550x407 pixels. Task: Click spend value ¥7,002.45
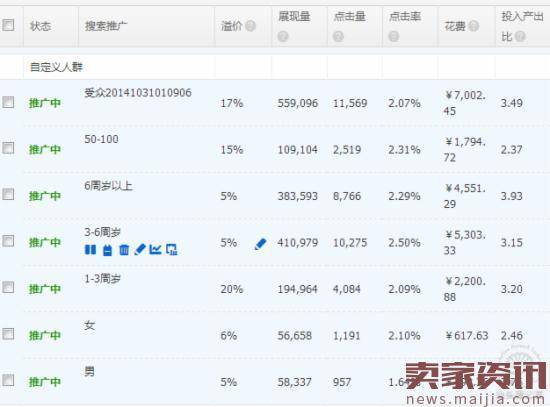pyautogui.click(x=465, y=103)
